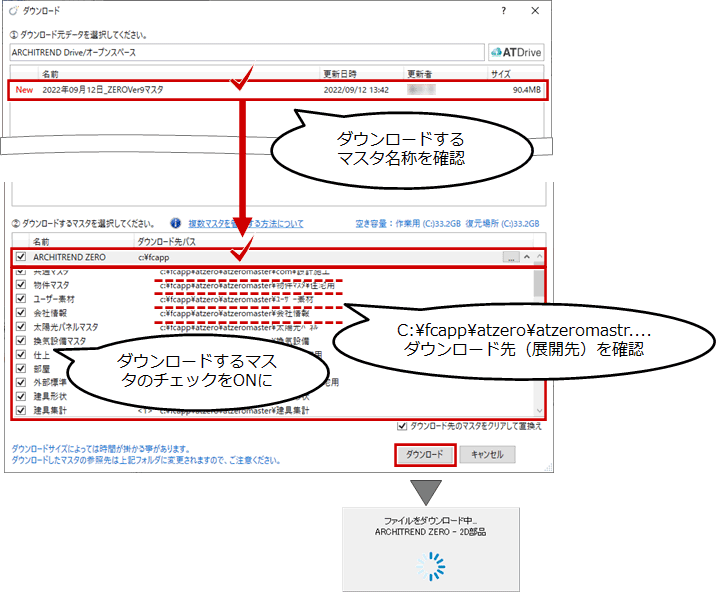
Task: Toggle the 換気設備マスタ checkbox
Action: [21, 341]
